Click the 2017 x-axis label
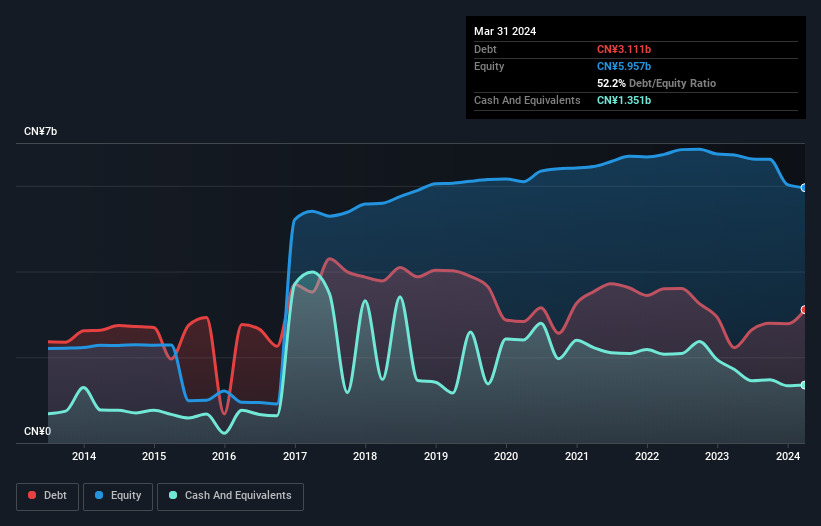Viewport: 821px width, 526px height. point(295,456)
